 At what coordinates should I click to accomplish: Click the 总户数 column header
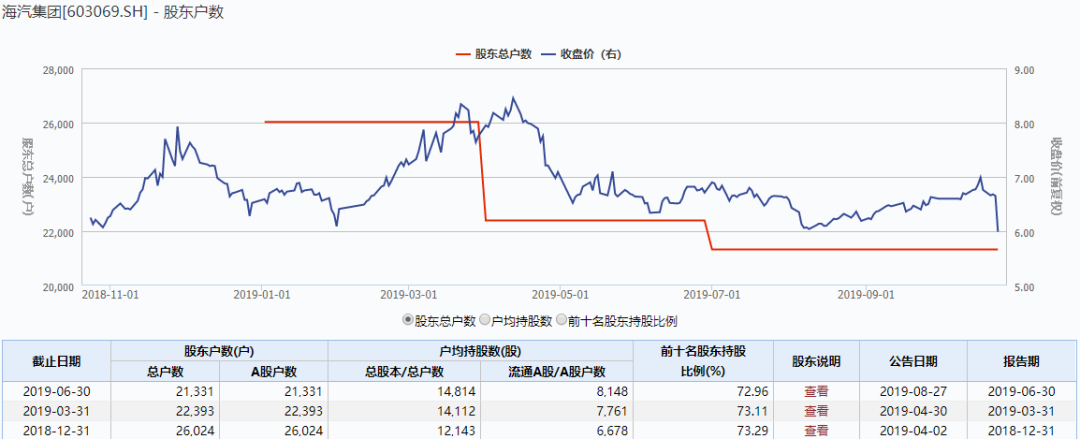coord(165,371)
